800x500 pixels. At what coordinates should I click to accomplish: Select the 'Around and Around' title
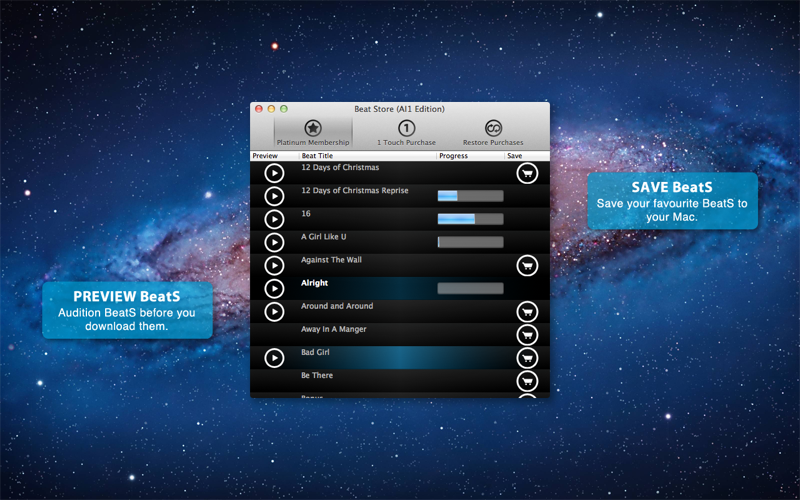pyautogui.click(x=337, y=306)
